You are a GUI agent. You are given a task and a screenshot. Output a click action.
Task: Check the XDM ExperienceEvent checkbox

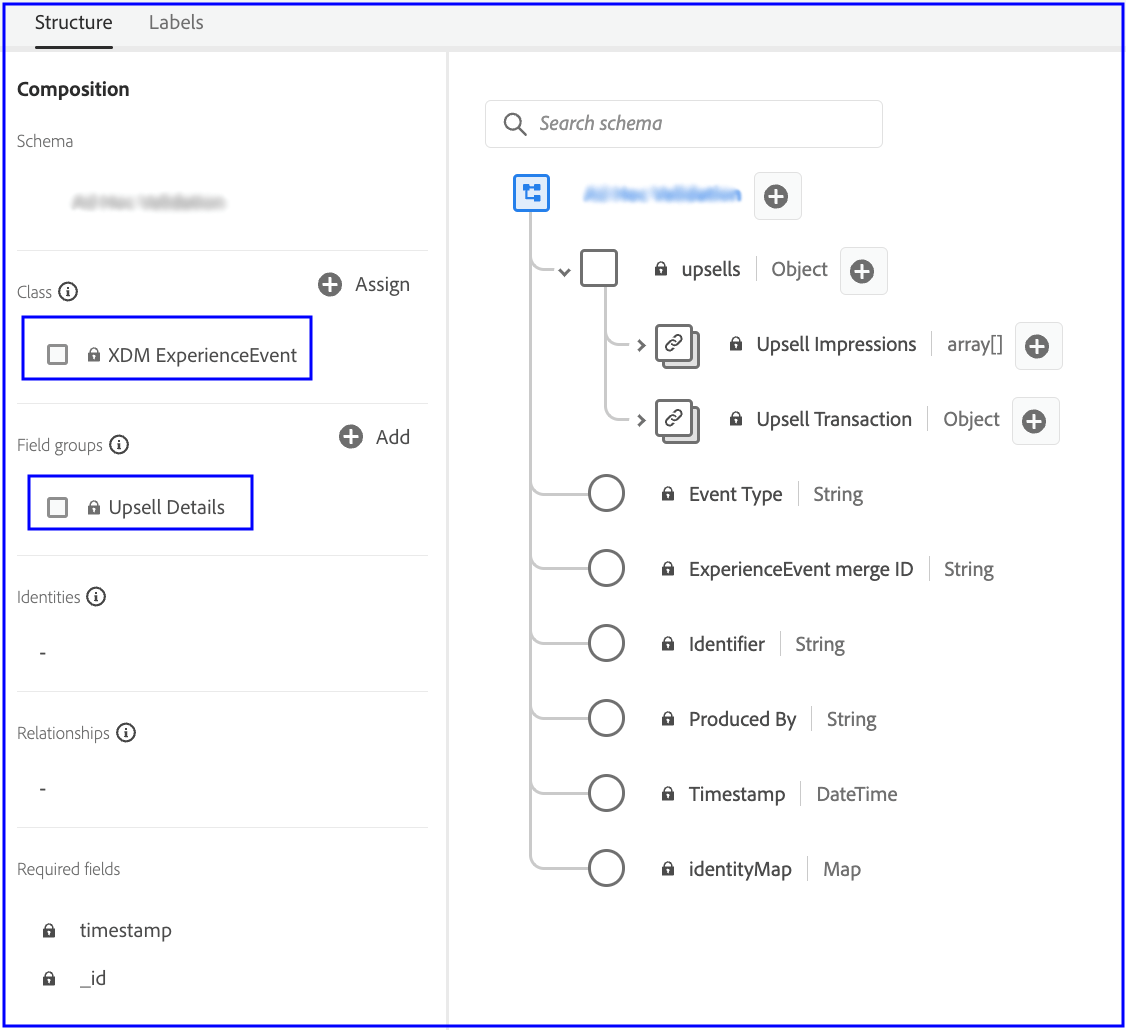58,355
